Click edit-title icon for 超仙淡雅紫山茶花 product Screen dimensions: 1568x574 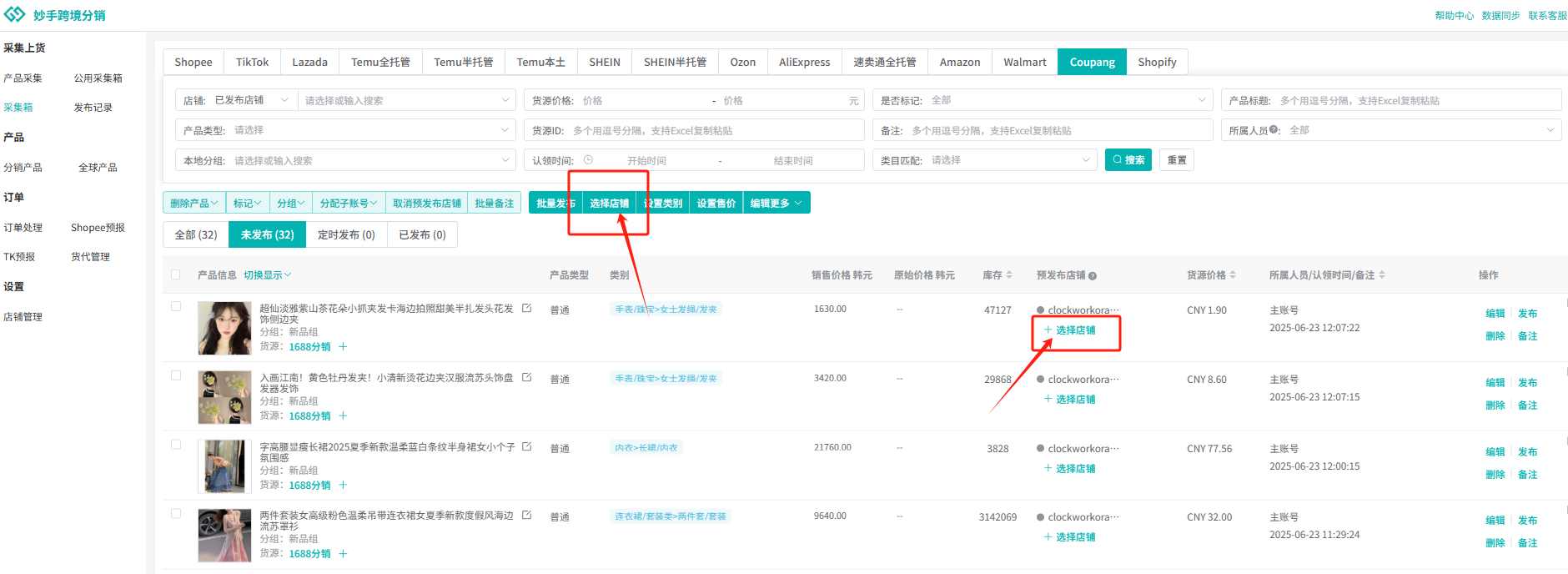tap(527, 308)
